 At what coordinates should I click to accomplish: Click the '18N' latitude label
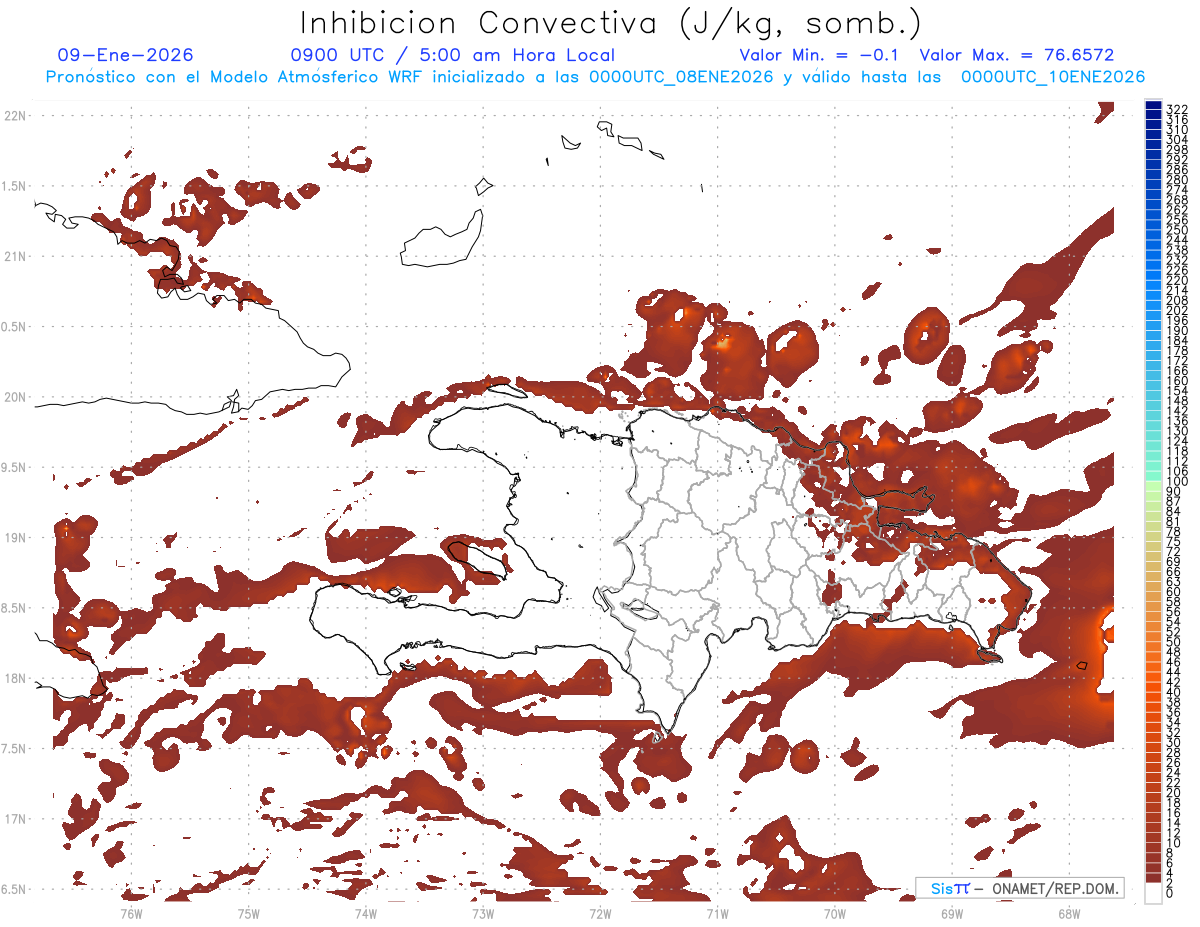click(x=16, y=678)
